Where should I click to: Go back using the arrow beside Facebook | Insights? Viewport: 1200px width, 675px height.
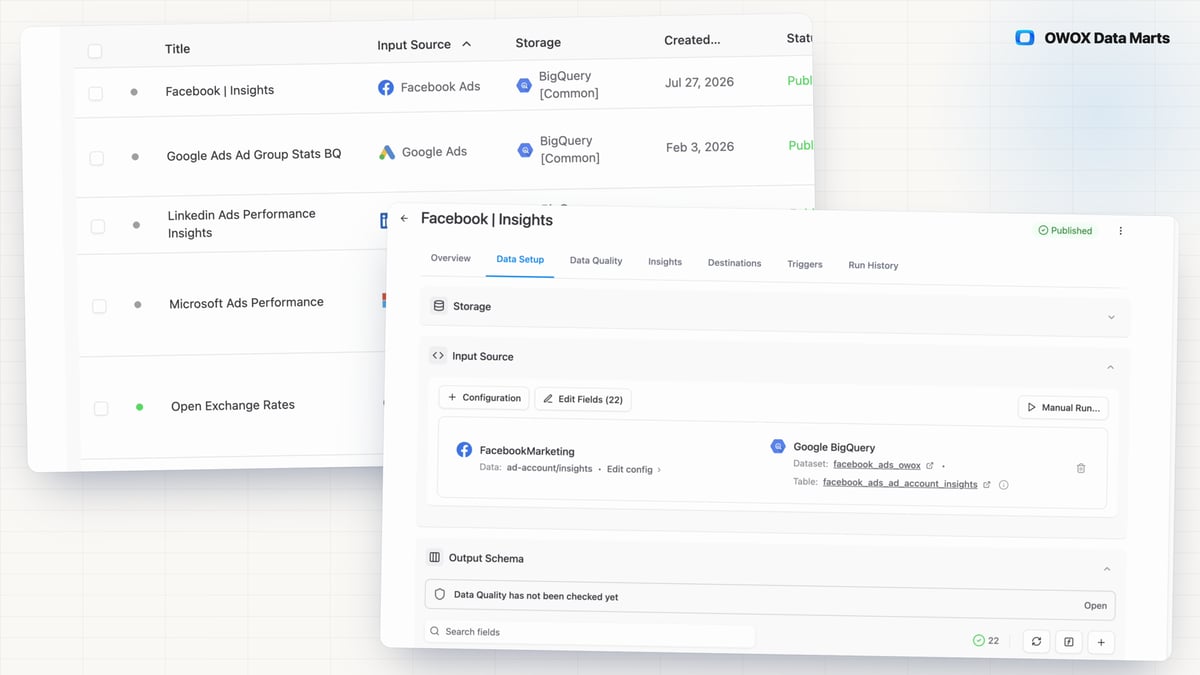click(404, 218)
